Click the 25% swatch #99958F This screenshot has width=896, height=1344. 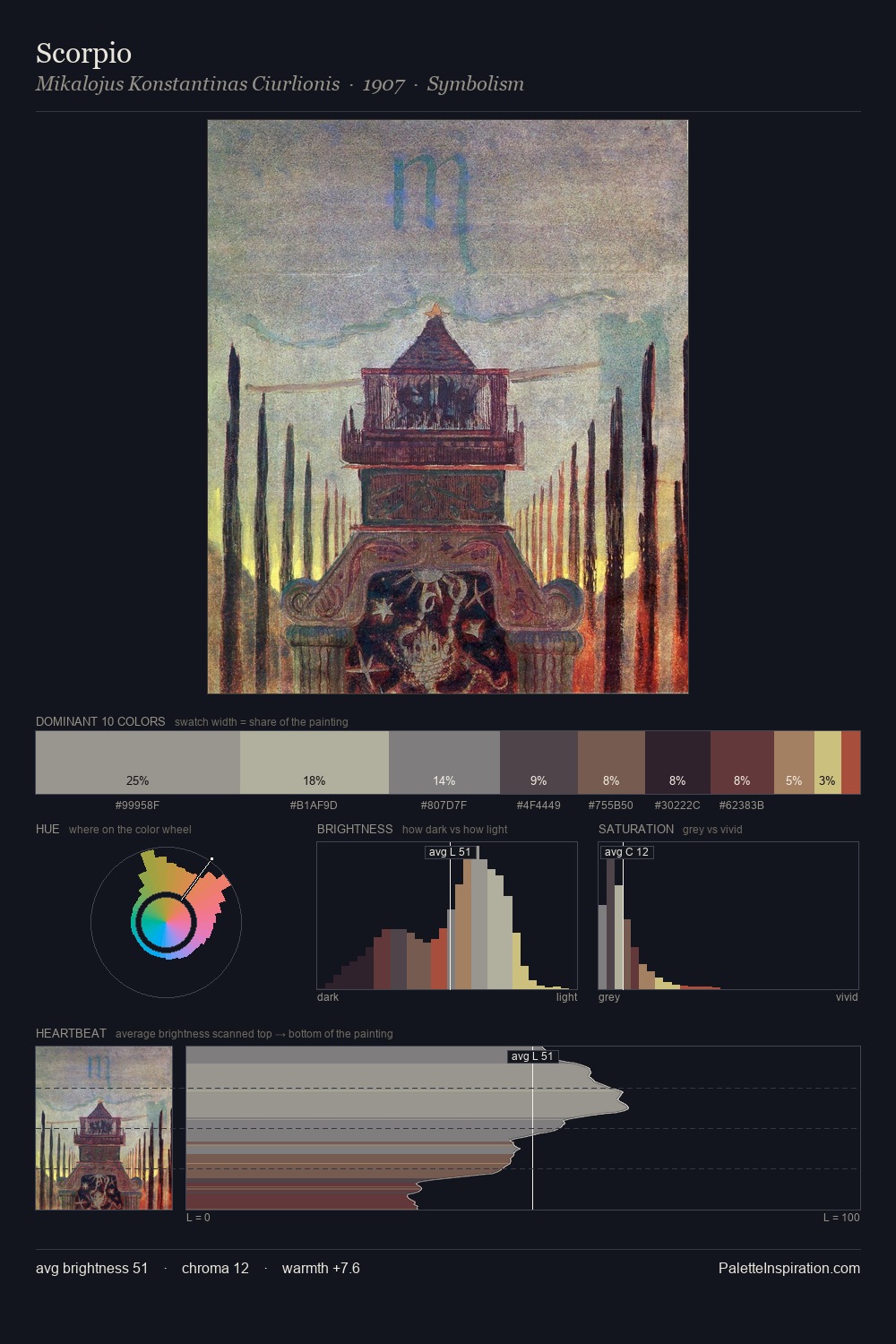[138, 762]
